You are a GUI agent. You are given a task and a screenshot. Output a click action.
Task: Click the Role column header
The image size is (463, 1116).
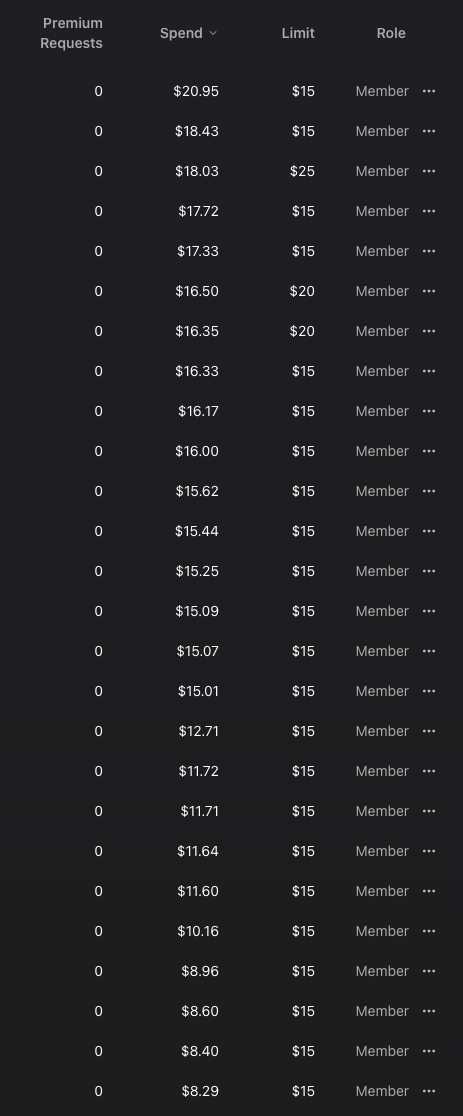click(x=391, y=33)
